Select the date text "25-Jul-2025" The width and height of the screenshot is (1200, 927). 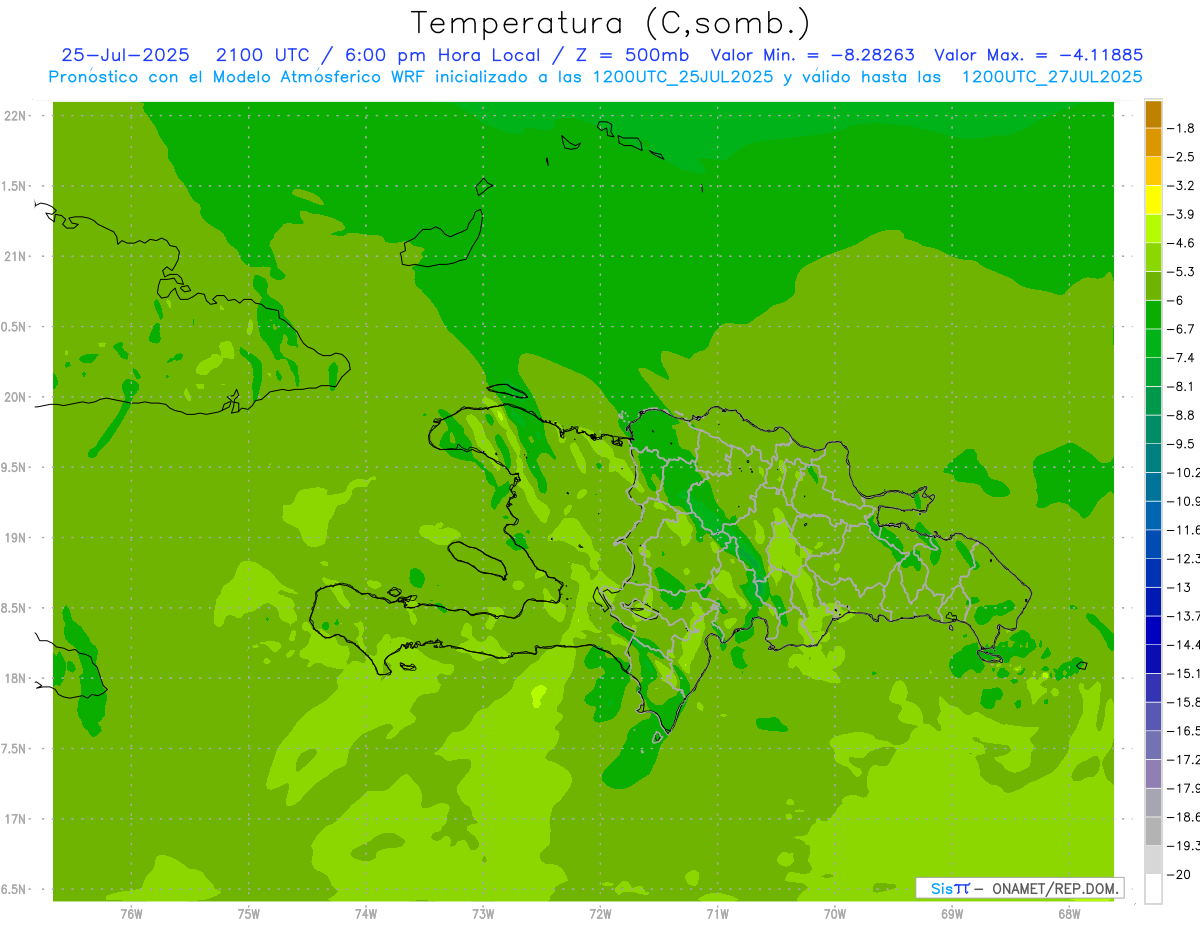click(125, 55)
